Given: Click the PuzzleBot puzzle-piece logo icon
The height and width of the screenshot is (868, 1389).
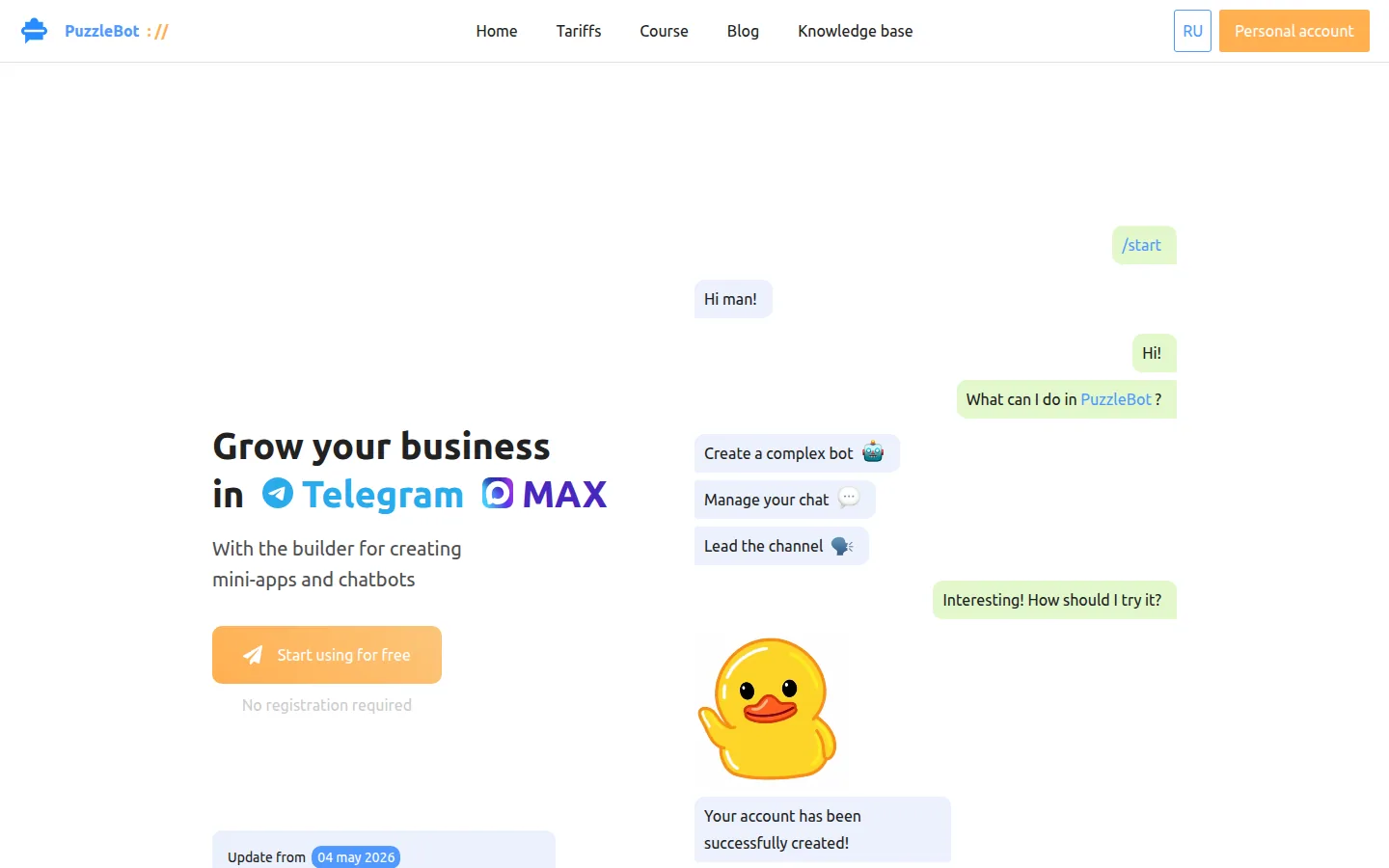Looking at the screenshot, I should pyautogui.click(x=34, y=31).
